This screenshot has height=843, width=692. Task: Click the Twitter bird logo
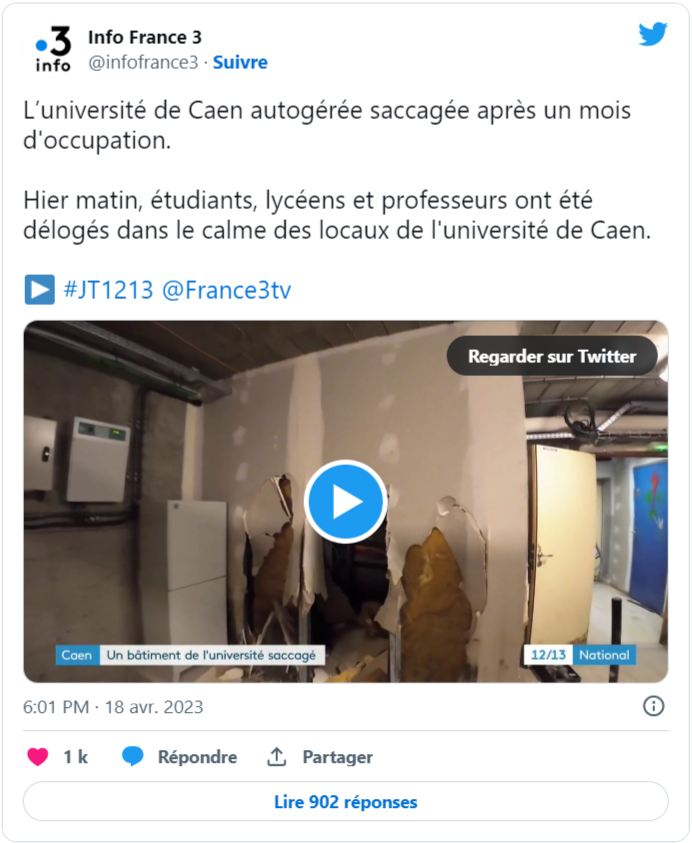pyautogui.click(x=653, y=34)
